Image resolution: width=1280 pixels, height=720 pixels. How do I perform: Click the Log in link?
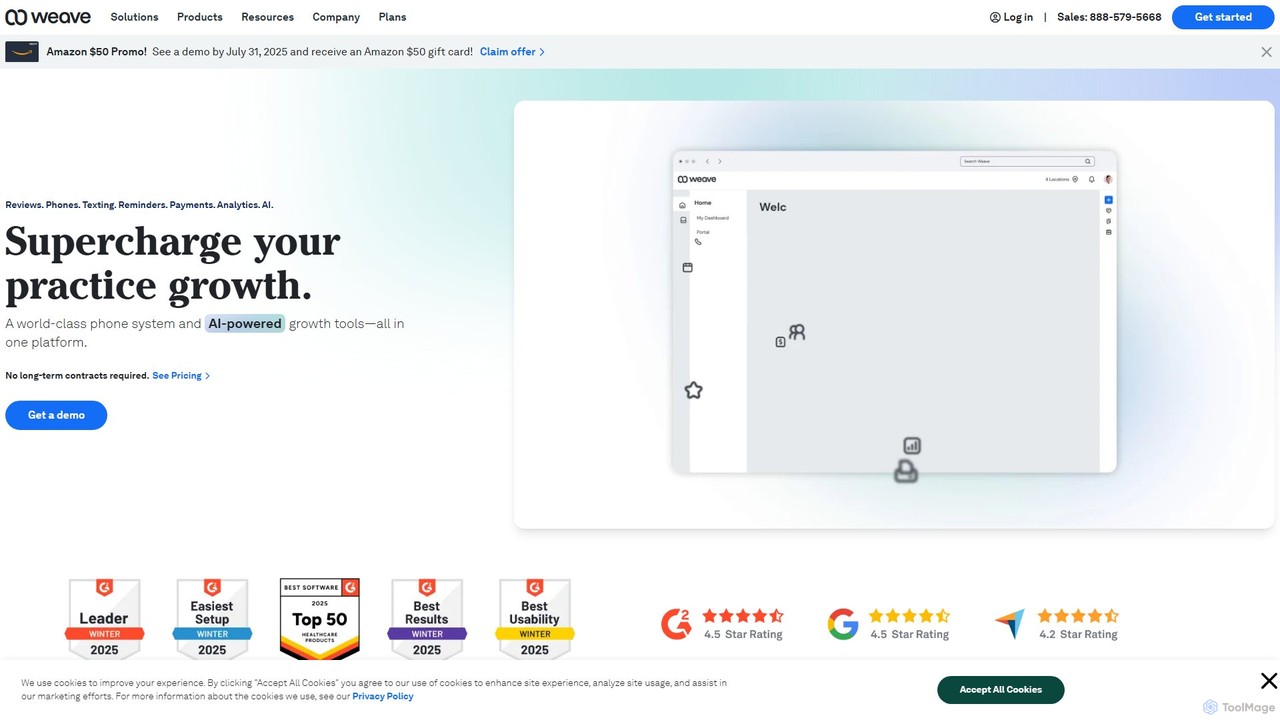coord(1018,17)
